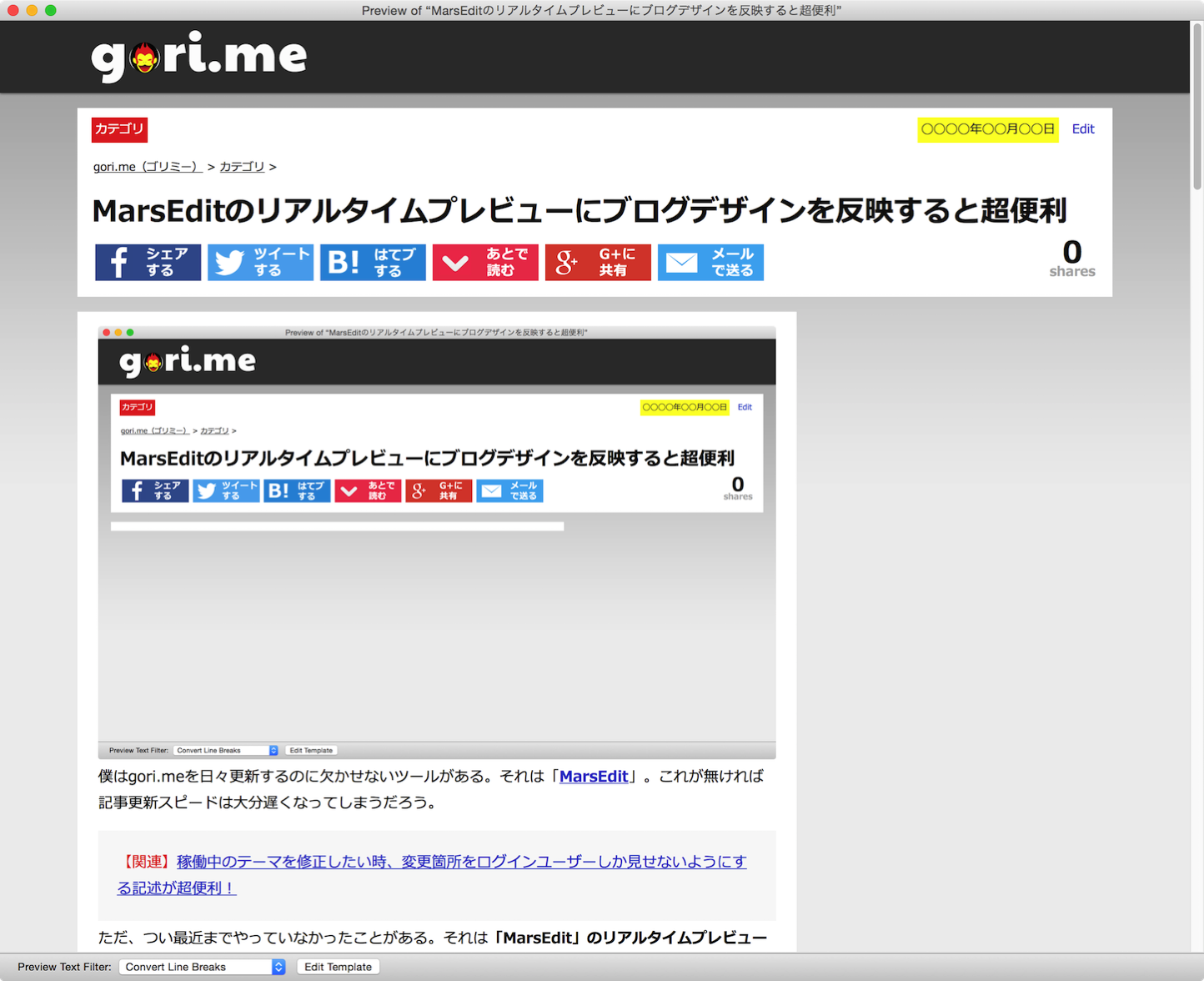Select the Twitter icon in the nested preview
This screenshot has height=981, width=1204.
[225, 490]
